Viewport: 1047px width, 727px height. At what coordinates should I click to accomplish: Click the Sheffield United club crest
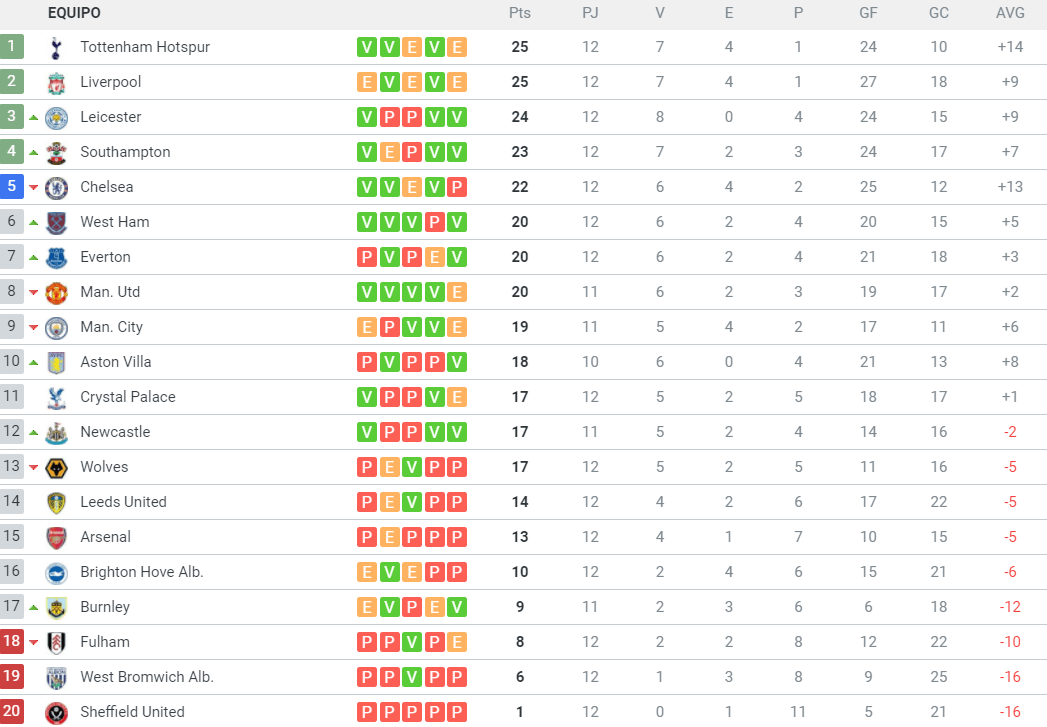(x=57, y=712)
